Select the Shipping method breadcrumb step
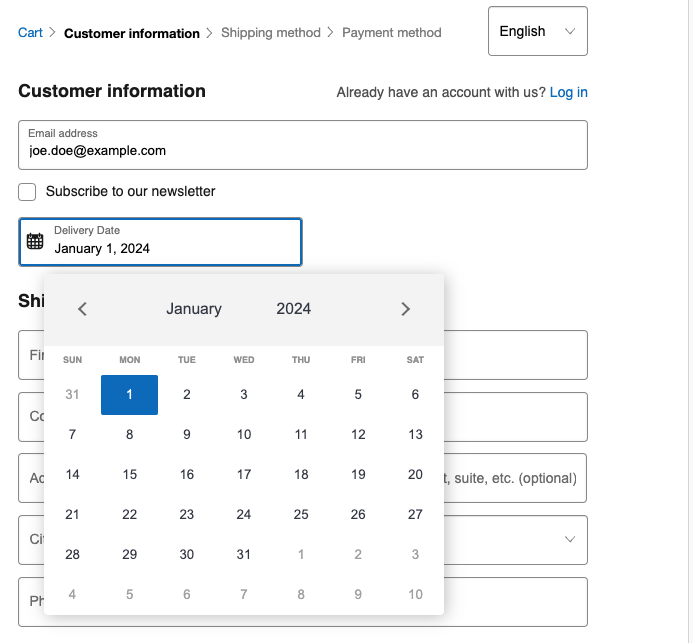Image resolution: width=693 pixels, height=643 pixels. coord(272,33)
